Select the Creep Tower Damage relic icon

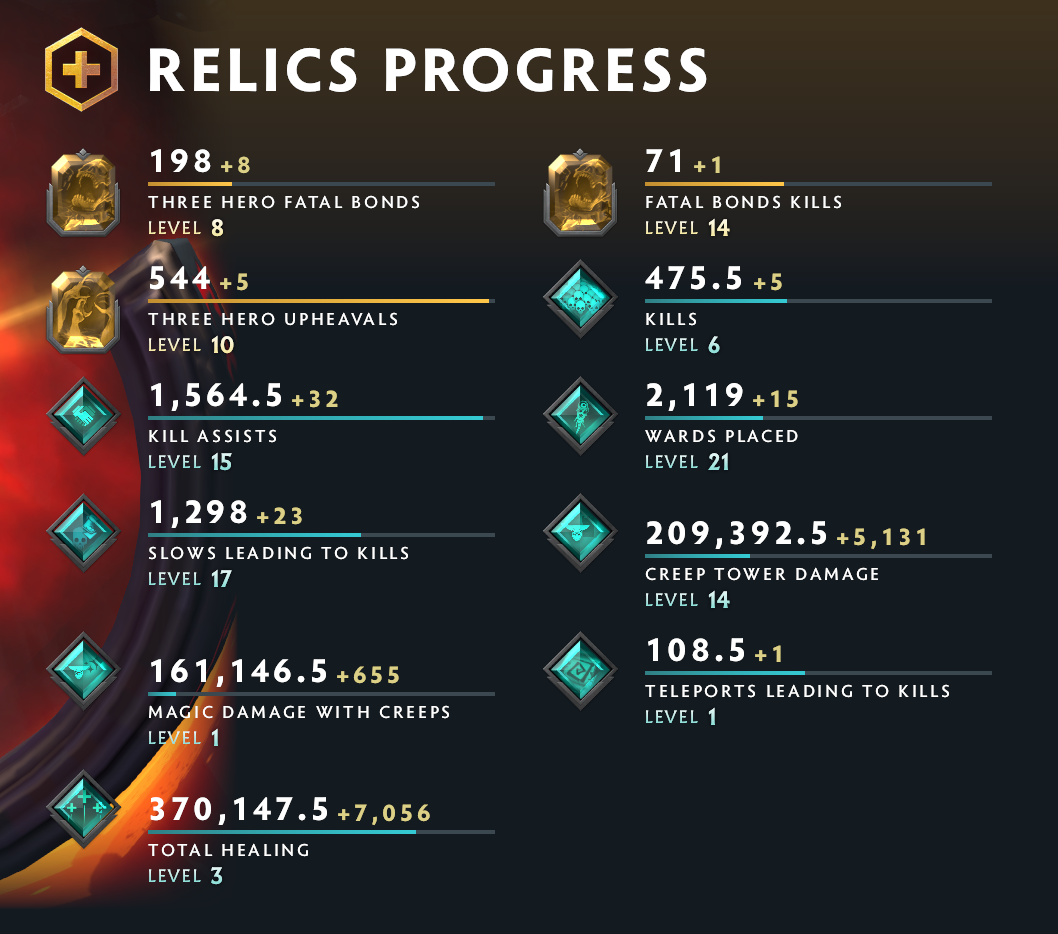580,532
